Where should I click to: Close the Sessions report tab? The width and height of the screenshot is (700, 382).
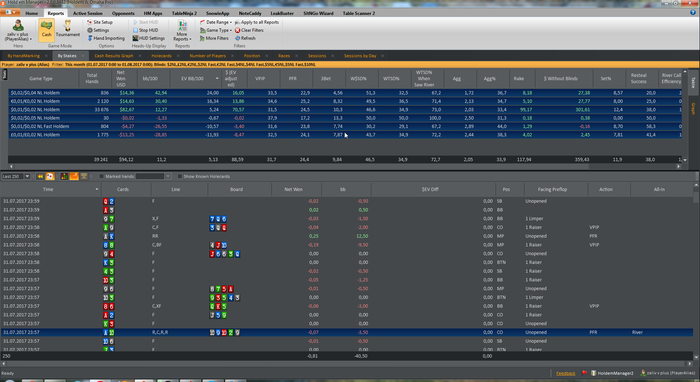(332, 56)
